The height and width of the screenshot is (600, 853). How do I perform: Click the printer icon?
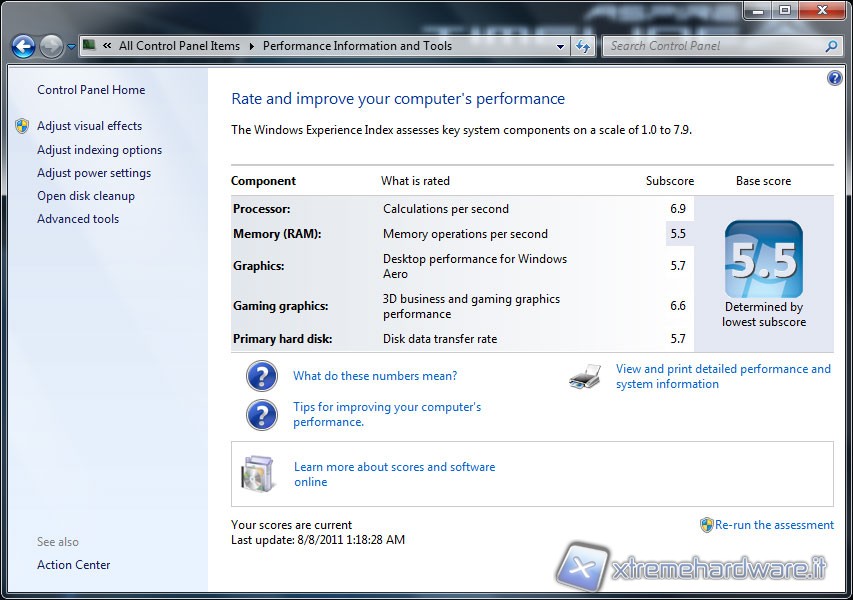tap(585, 377)
